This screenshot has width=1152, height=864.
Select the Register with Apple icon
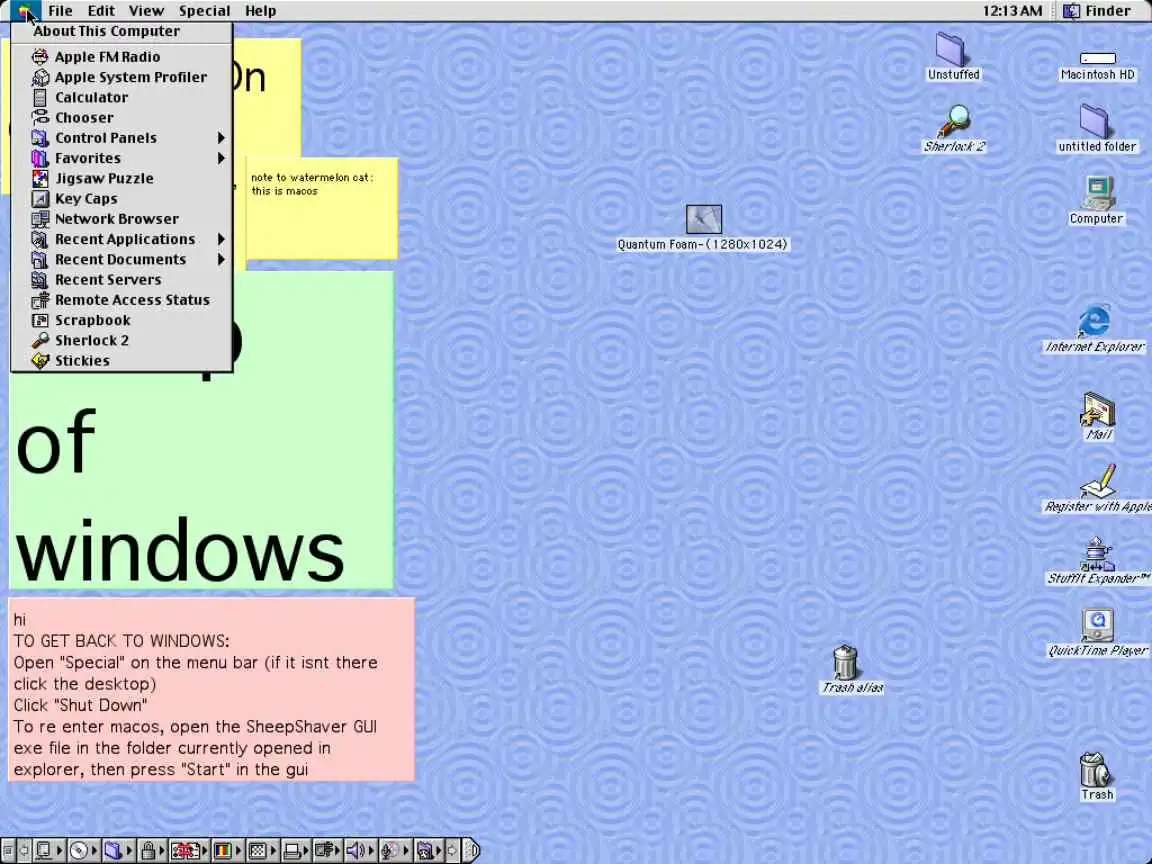(1098, 488)
